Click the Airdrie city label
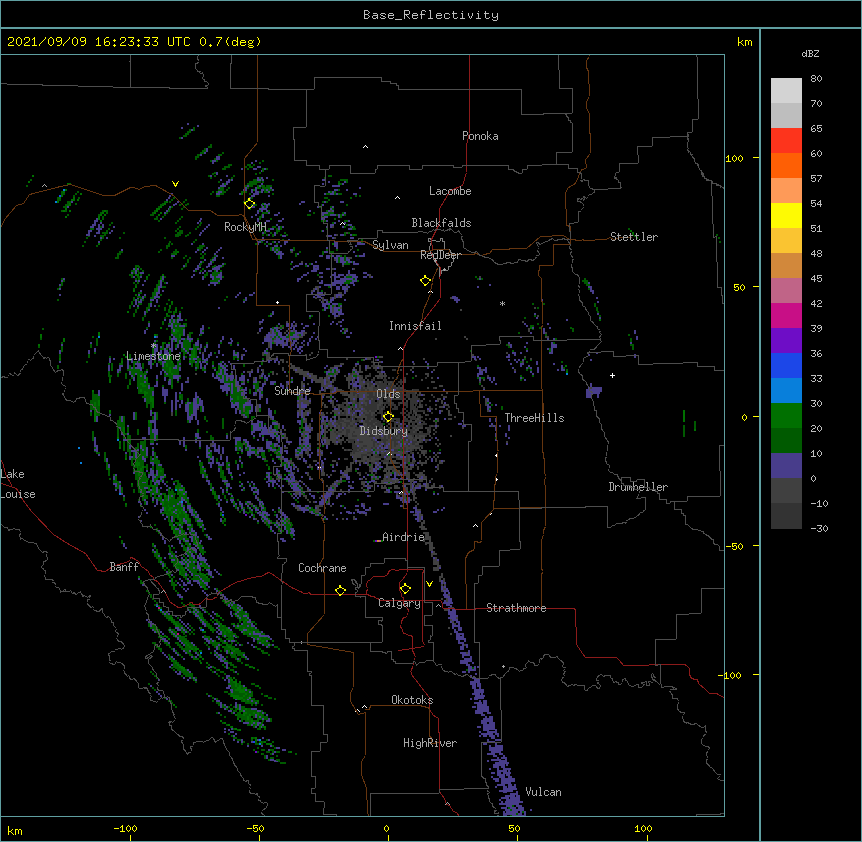This screenshot has width=862, height=842. [404, 537]
